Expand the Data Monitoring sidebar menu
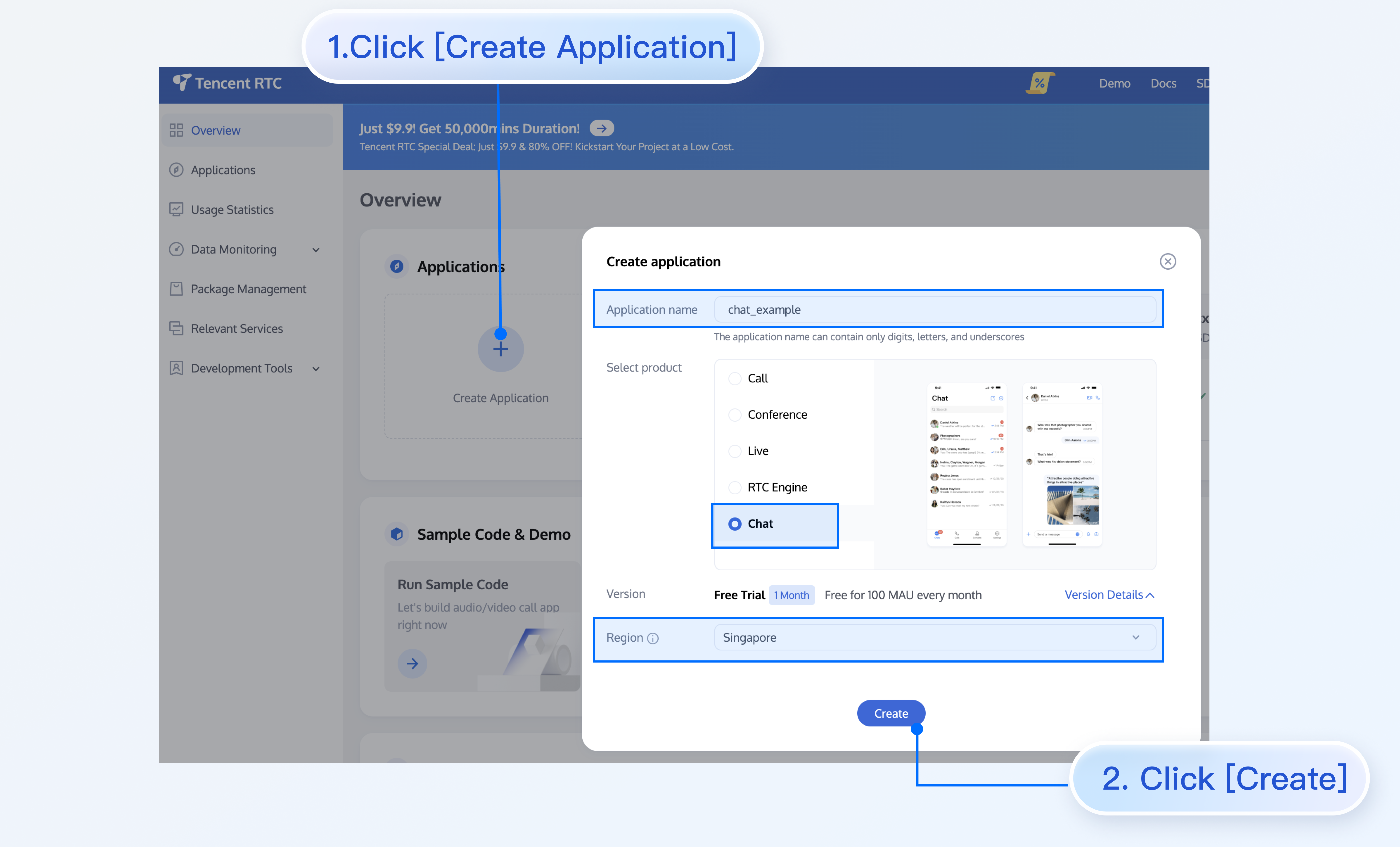The width and height of the screenshot is (1400, 847). tap(316, 250)
